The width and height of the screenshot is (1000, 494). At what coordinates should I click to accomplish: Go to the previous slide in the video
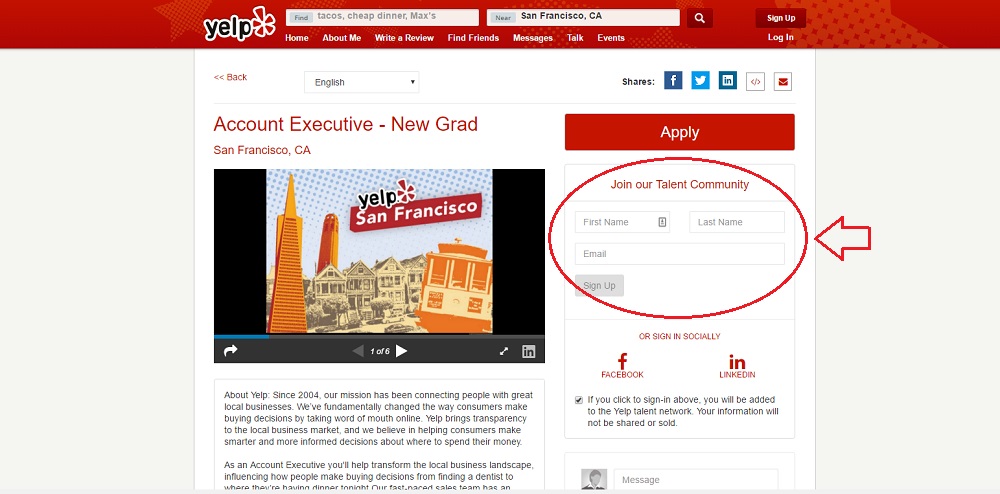pyautogui.click(x=358, y=351)
